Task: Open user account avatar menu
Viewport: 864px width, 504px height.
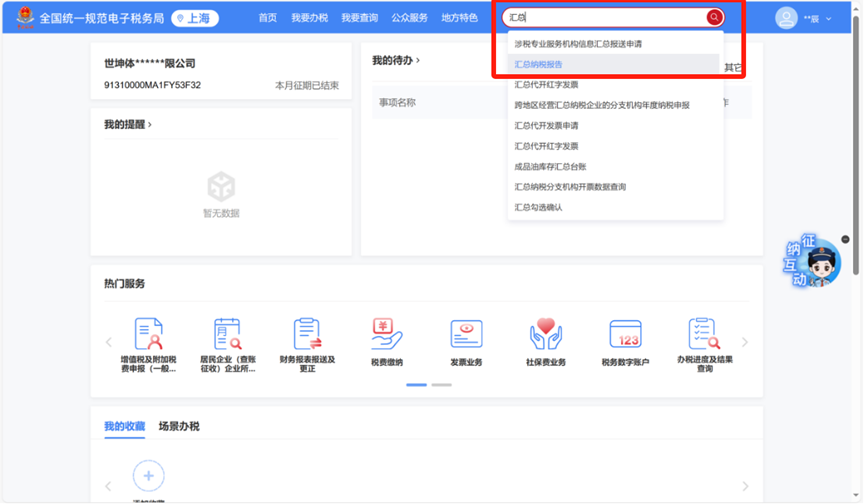Action: coord(787,18)
